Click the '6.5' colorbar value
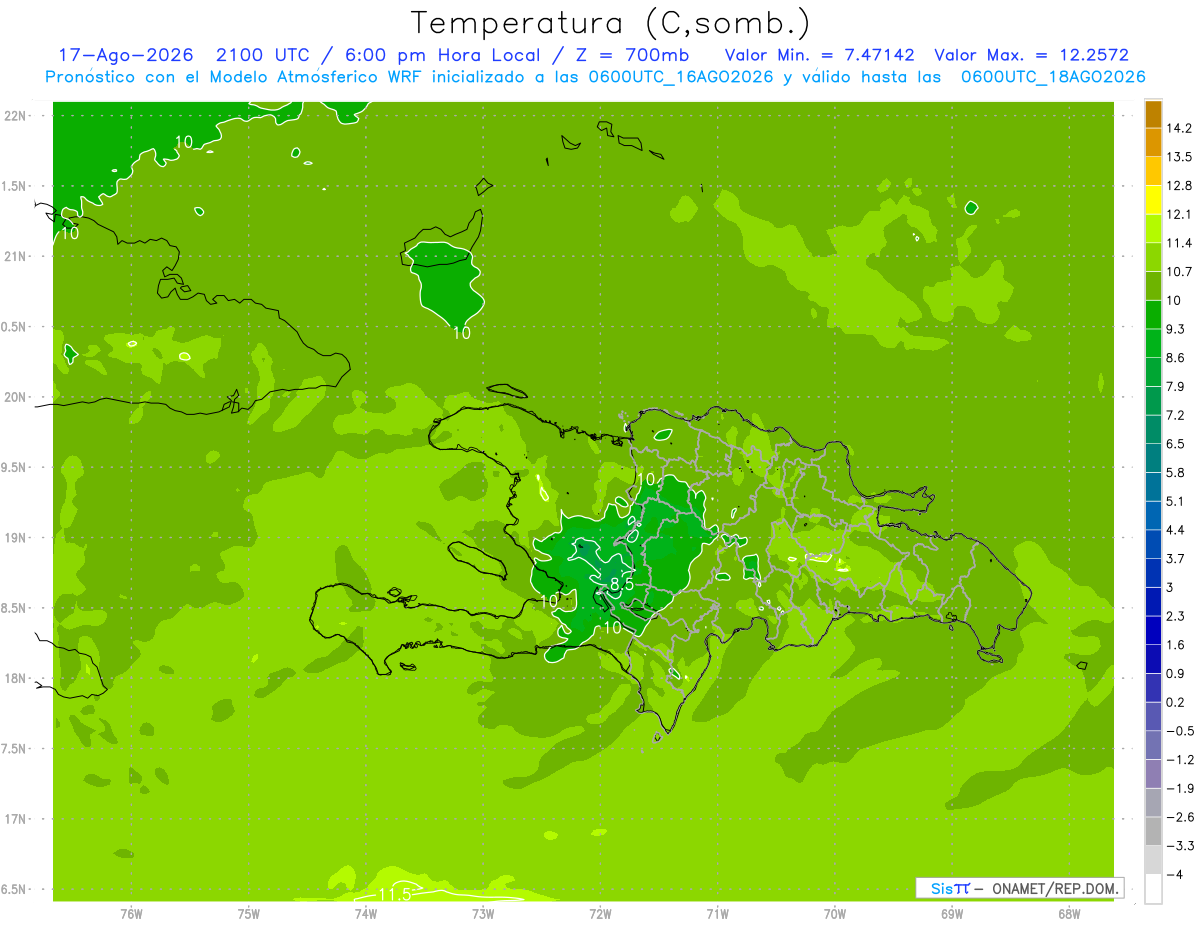Viewport: 1200px width, 927px height. coord(1176,443)
